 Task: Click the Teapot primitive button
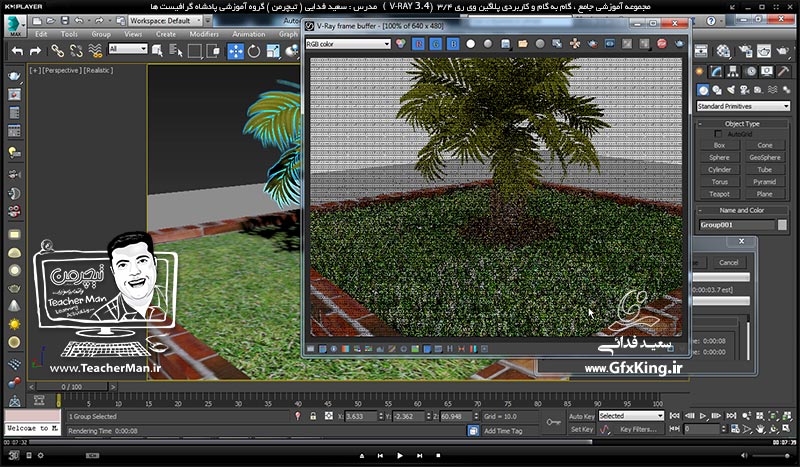click(x=719, y=194)
